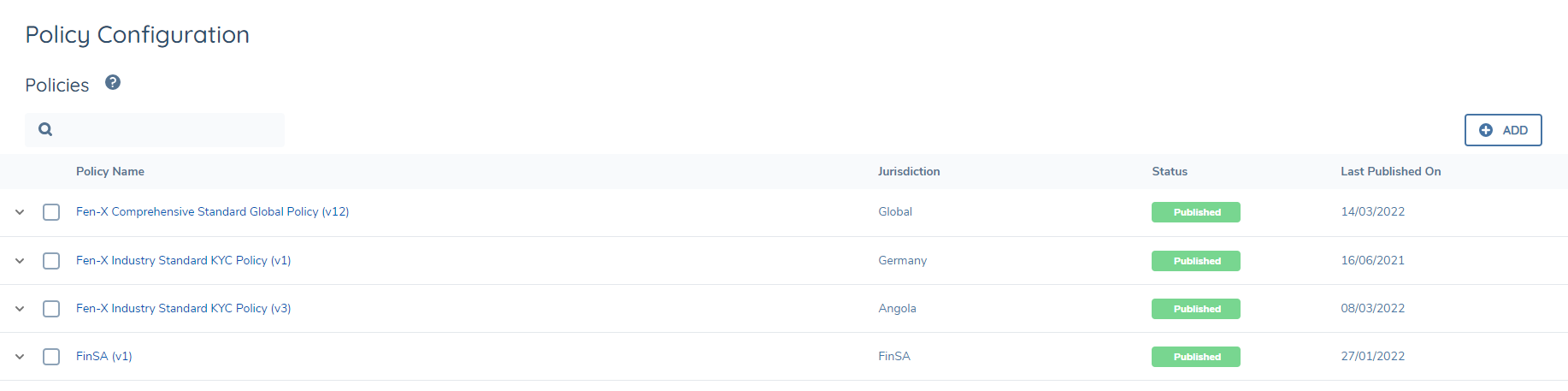
Task: Expand the Germany KYC Policy (v1) row
Action: 20,261
